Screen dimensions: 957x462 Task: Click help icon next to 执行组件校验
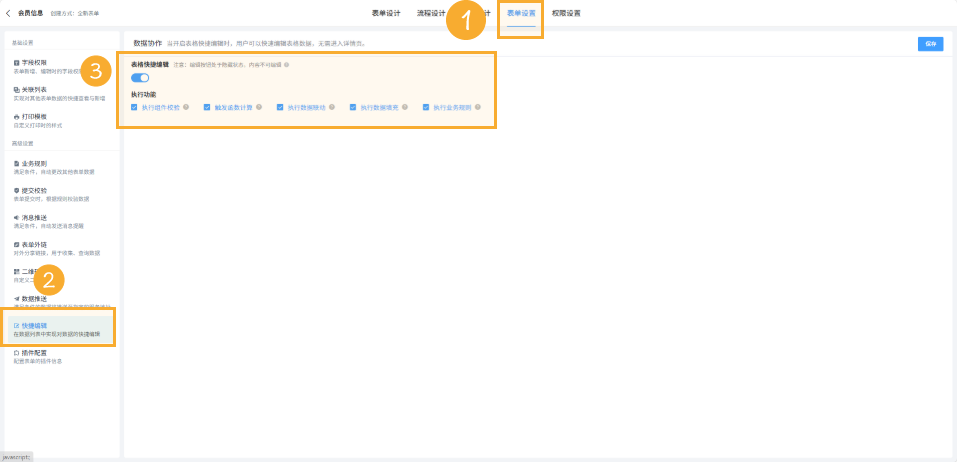point(187,107)
